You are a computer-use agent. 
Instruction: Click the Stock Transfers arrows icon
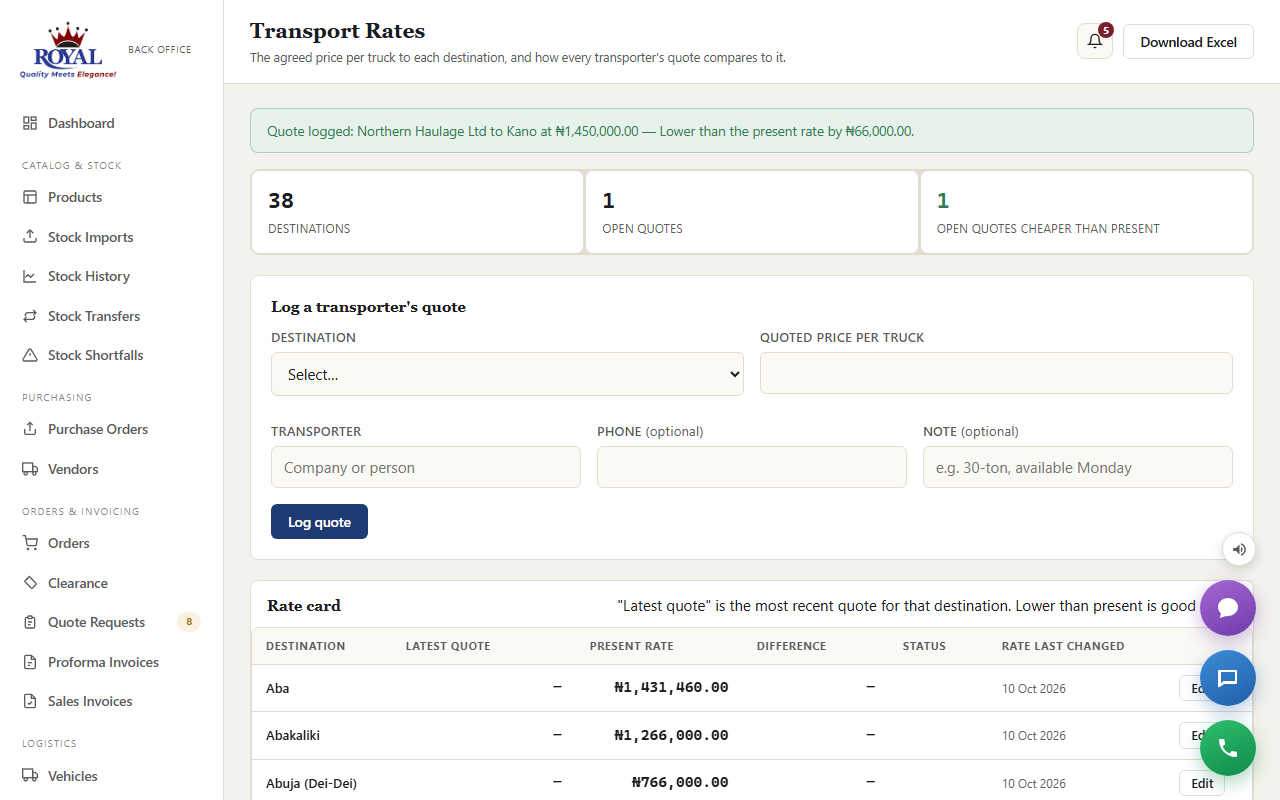tap(30, 316)
